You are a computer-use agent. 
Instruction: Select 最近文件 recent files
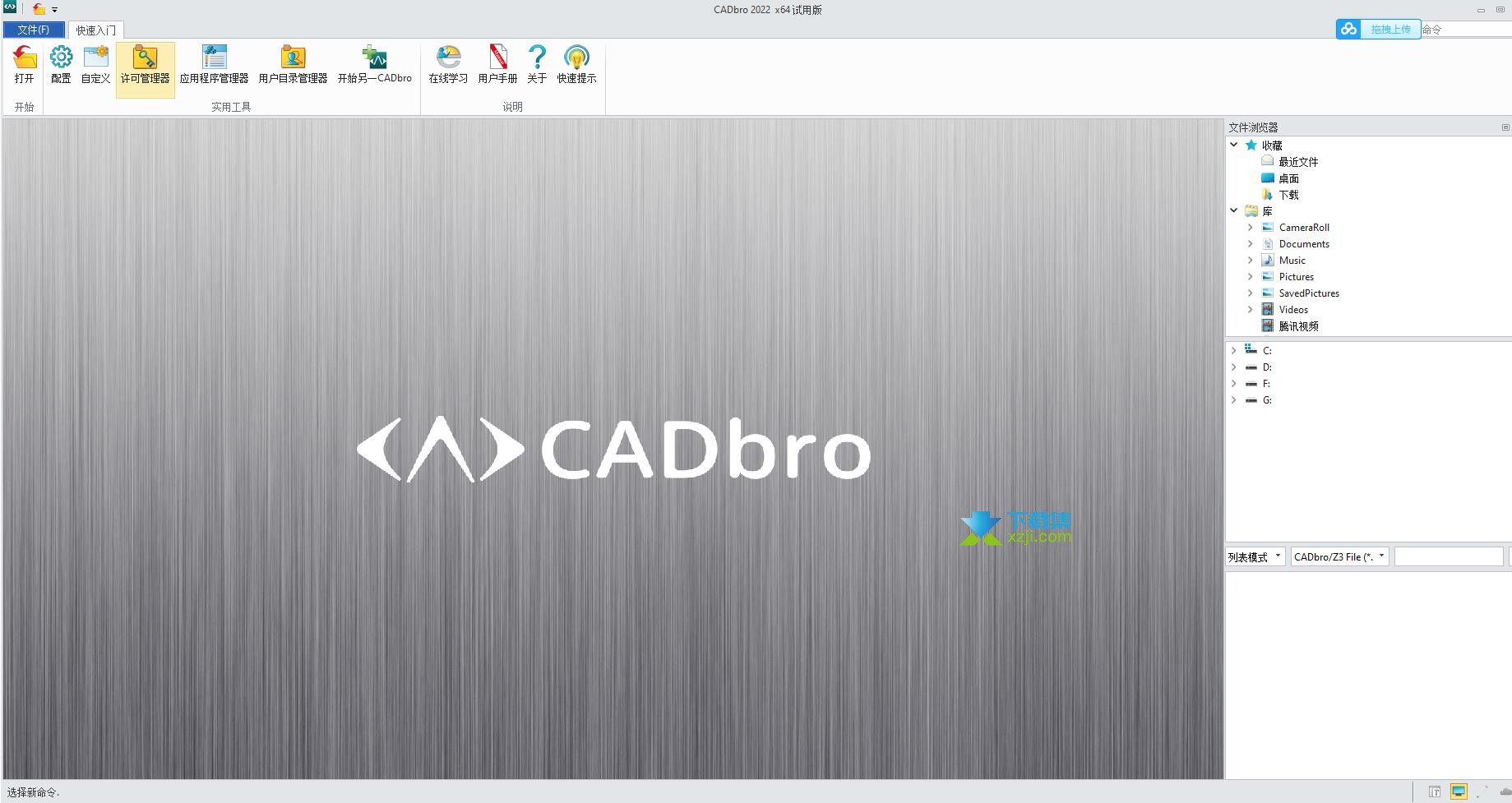click(x=1290, y=162)
